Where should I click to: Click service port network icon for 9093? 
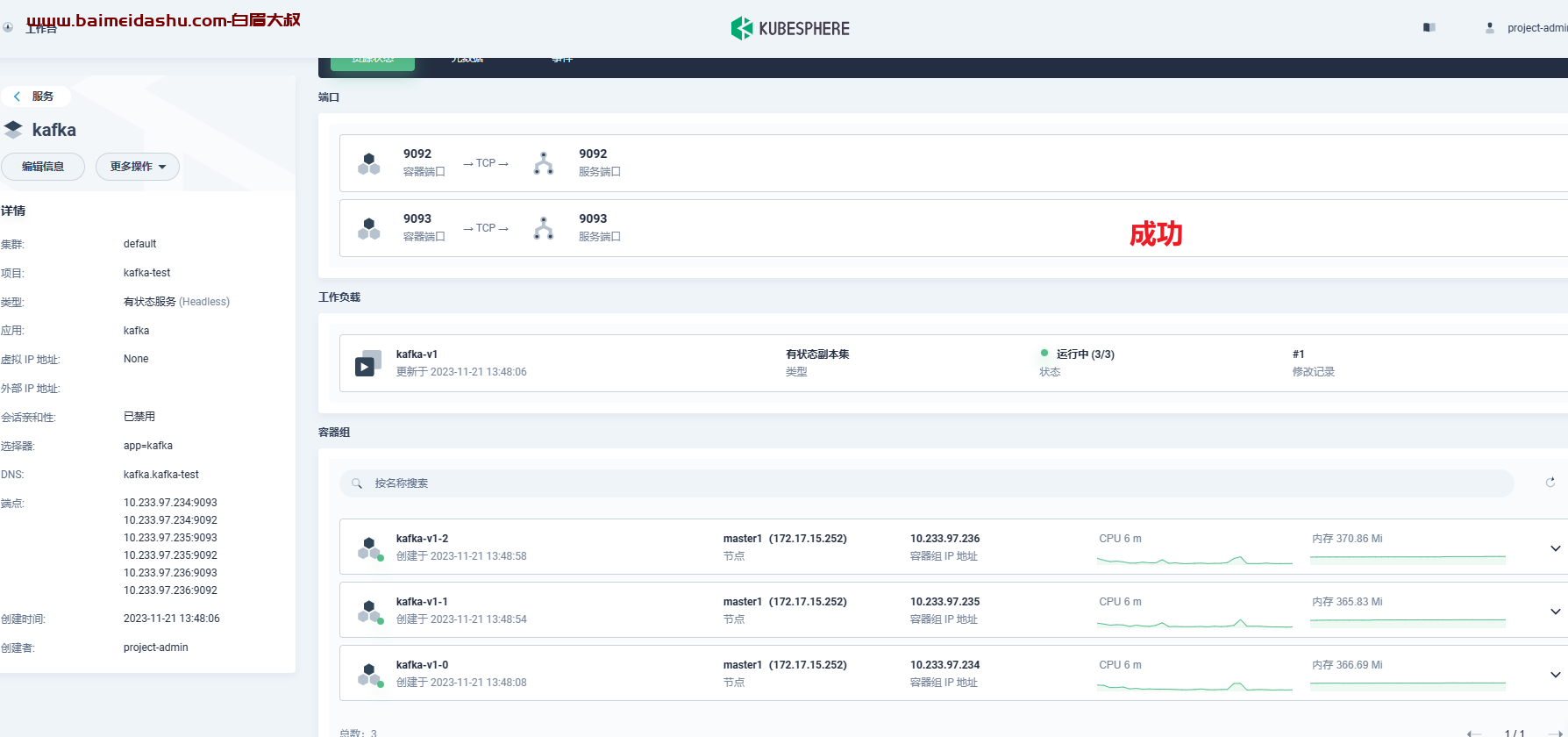pos(544,228)
